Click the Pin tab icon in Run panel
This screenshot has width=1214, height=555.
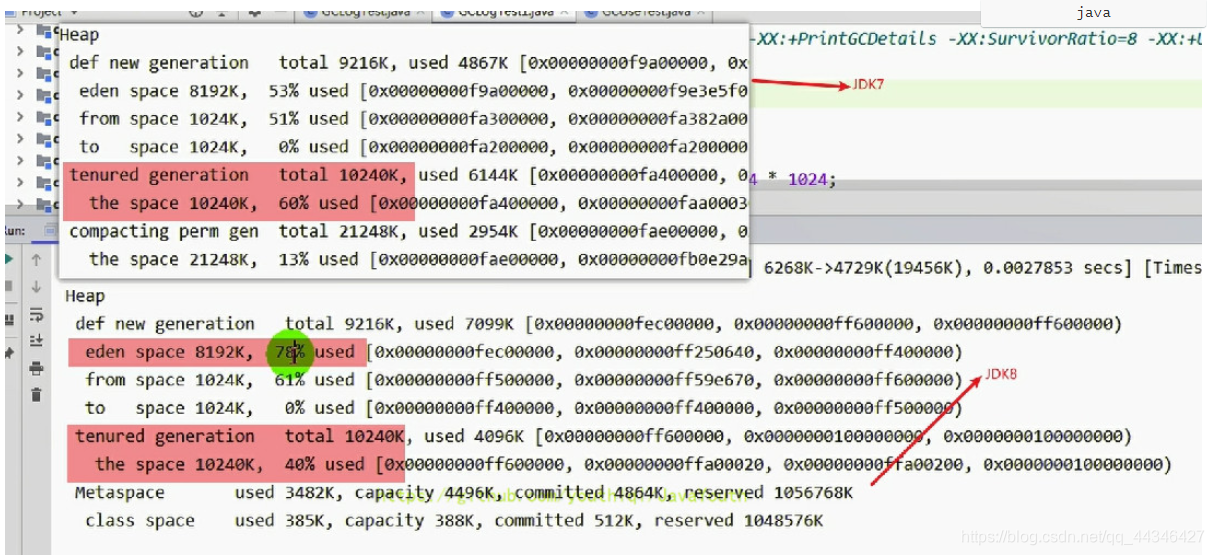pyautogui.click(x=10, y=353)
